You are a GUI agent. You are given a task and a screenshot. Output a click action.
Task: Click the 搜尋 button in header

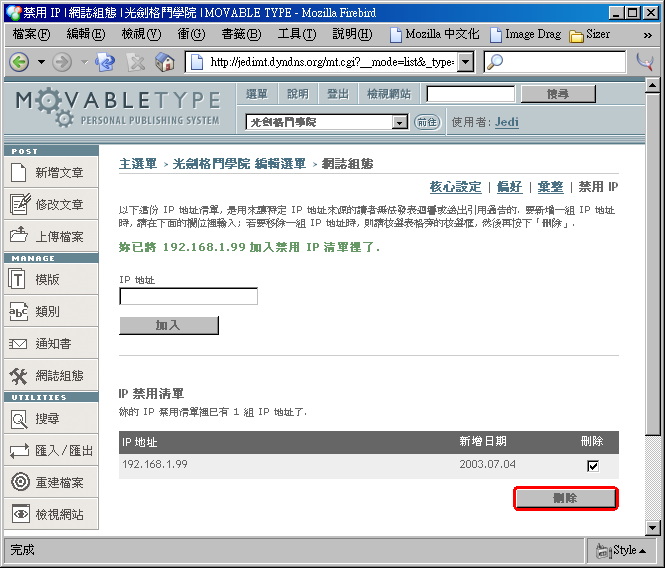[558, 94]
